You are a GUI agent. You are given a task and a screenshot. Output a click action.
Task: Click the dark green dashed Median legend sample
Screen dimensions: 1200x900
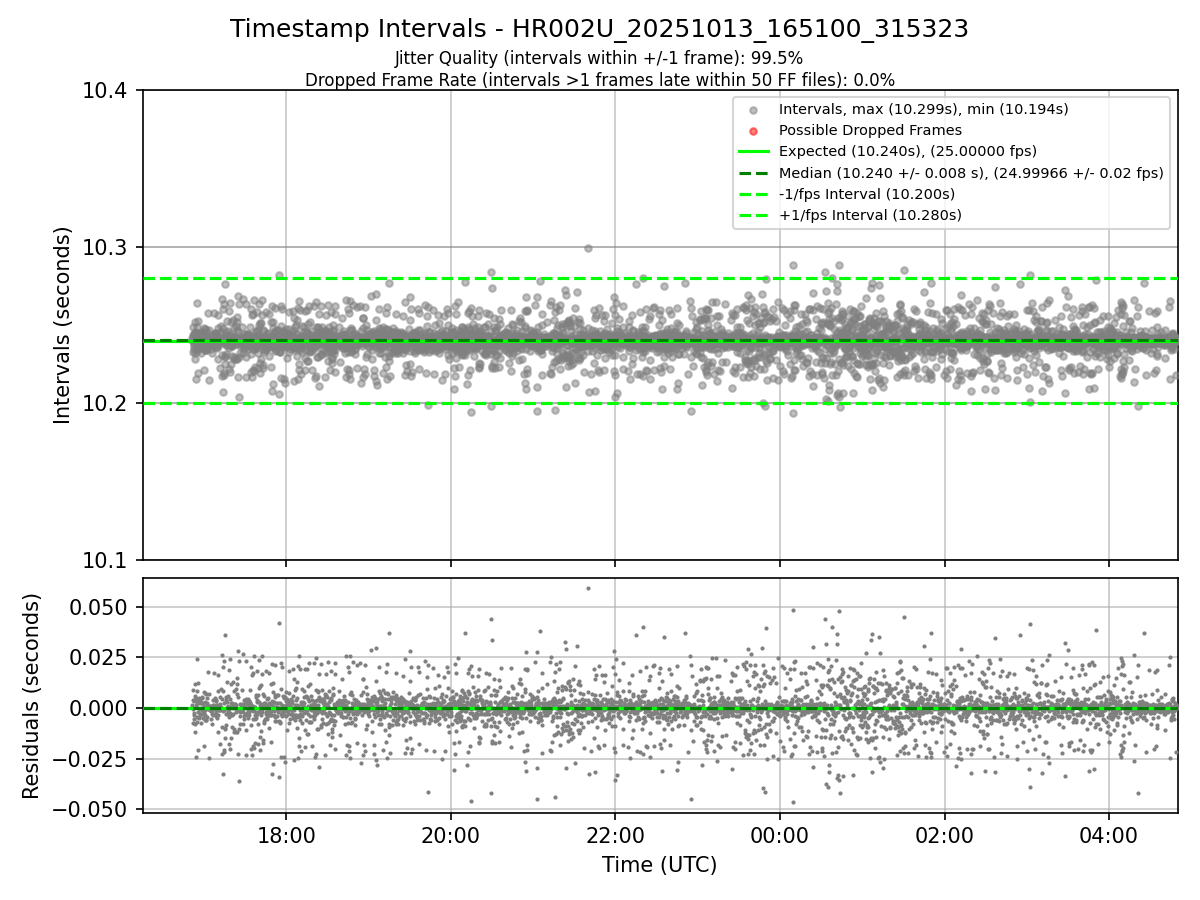click(x=754, y=173)
